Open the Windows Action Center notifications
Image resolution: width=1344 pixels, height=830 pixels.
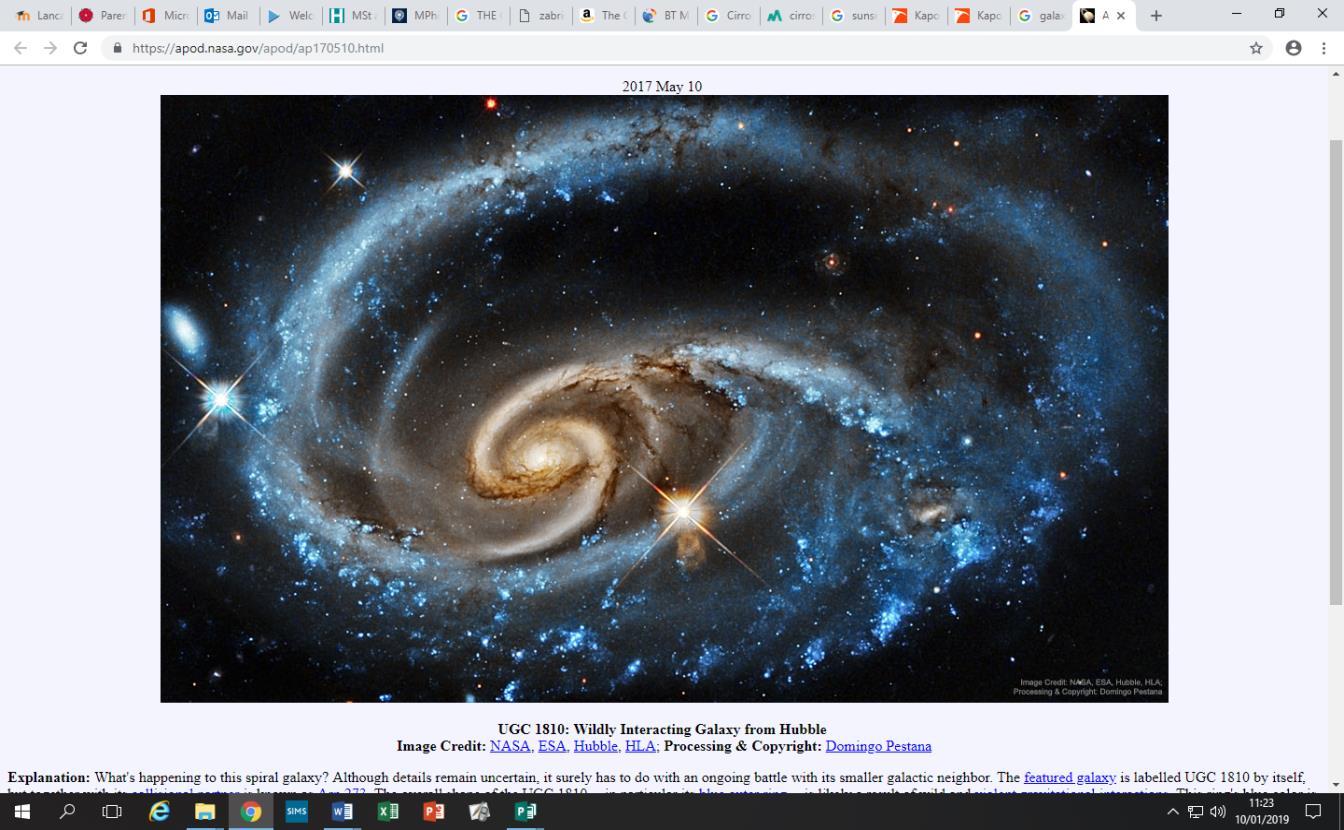(1314, 811)
